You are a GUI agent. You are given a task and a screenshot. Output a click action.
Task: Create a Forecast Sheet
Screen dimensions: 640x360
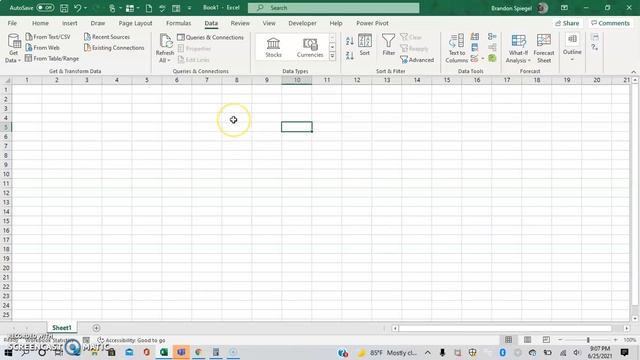pyautogui.click(x=544, y=49)
